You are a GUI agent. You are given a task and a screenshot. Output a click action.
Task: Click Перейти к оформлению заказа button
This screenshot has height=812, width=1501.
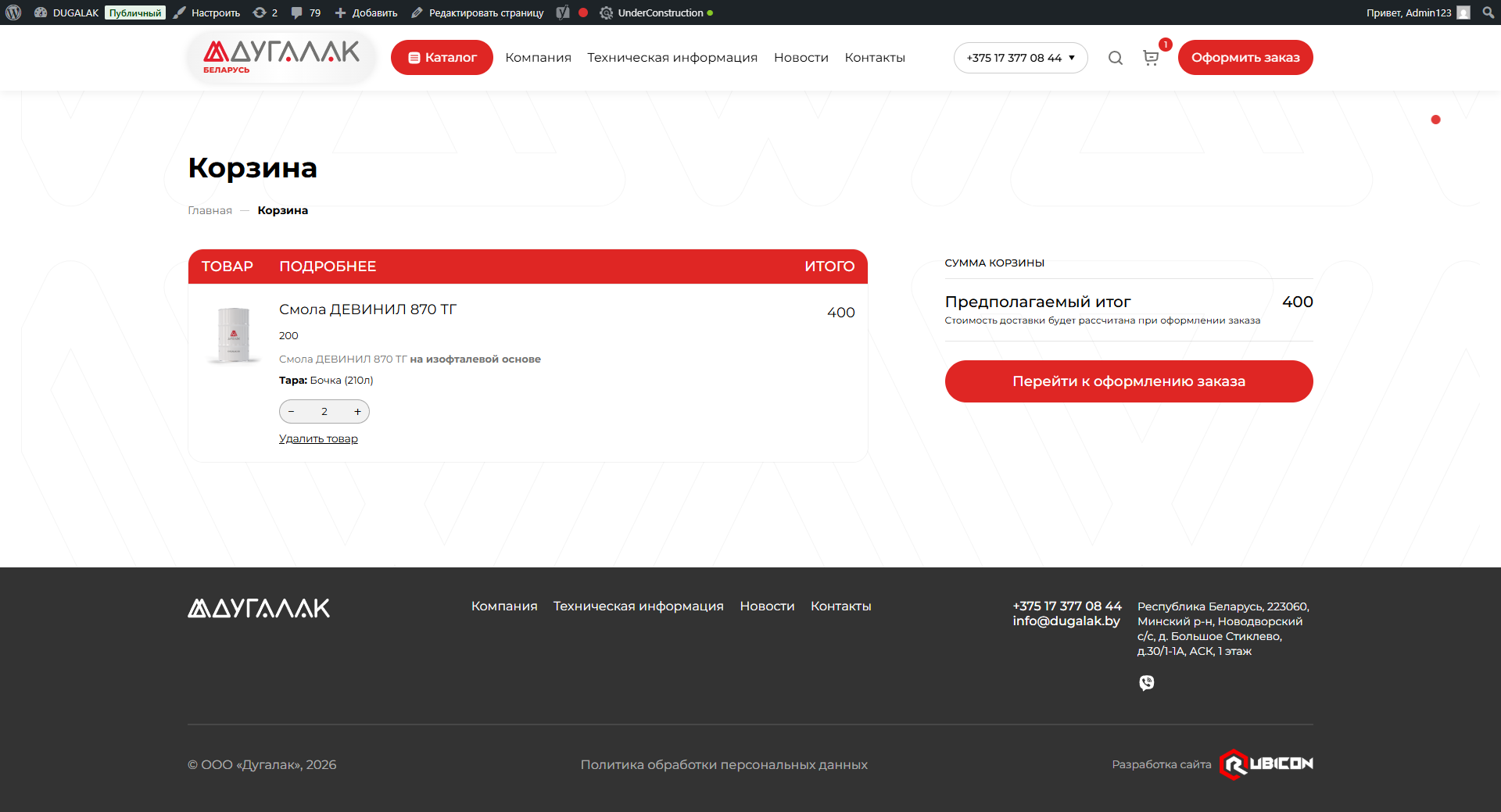1129,381
